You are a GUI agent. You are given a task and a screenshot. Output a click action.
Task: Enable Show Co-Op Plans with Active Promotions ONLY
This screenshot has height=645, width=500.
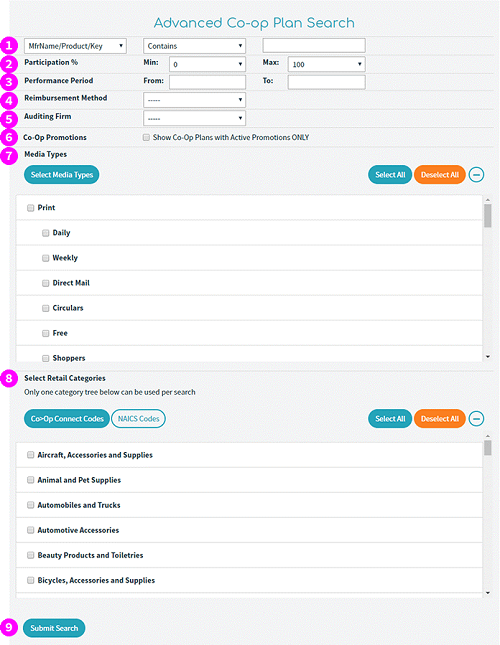tap(146, 137)
